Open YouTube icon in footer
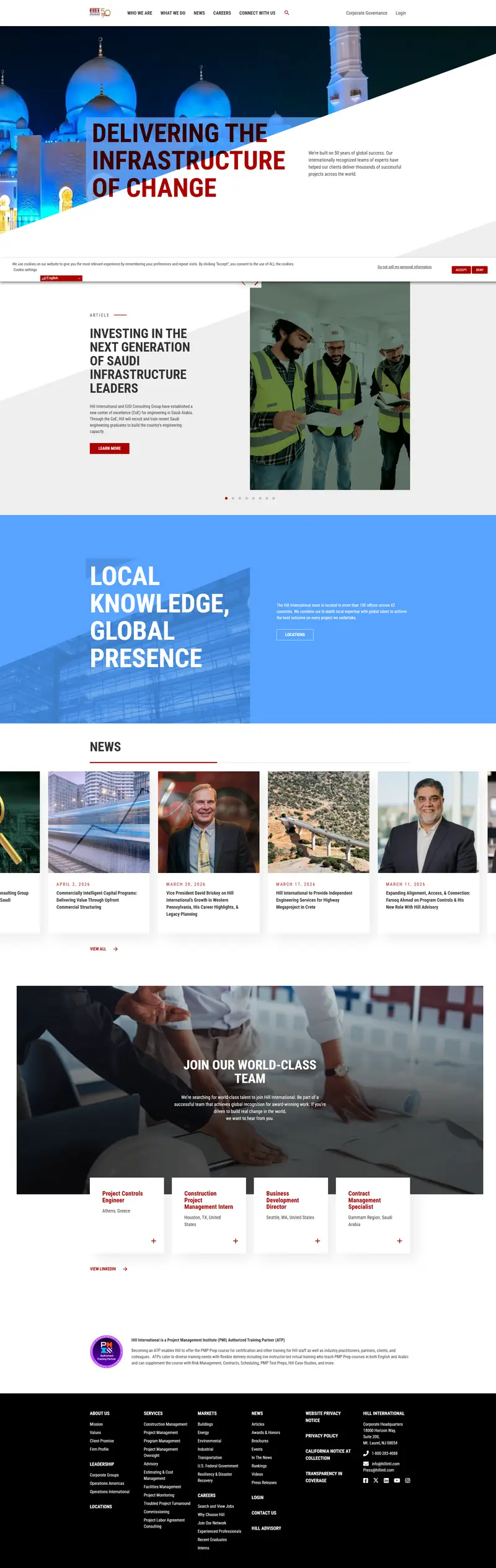This screenshot has width=496, height=1568. point(397,1481)
